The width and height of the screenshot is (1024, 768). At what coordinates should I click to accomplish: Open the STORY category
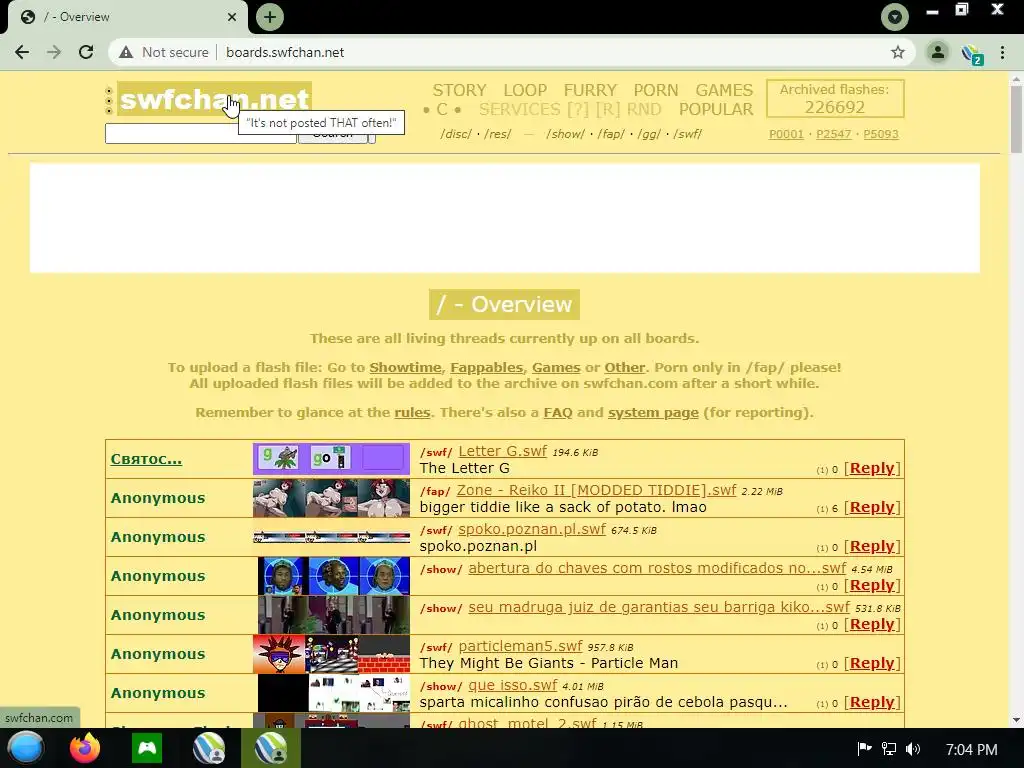[x=459, y=90]
